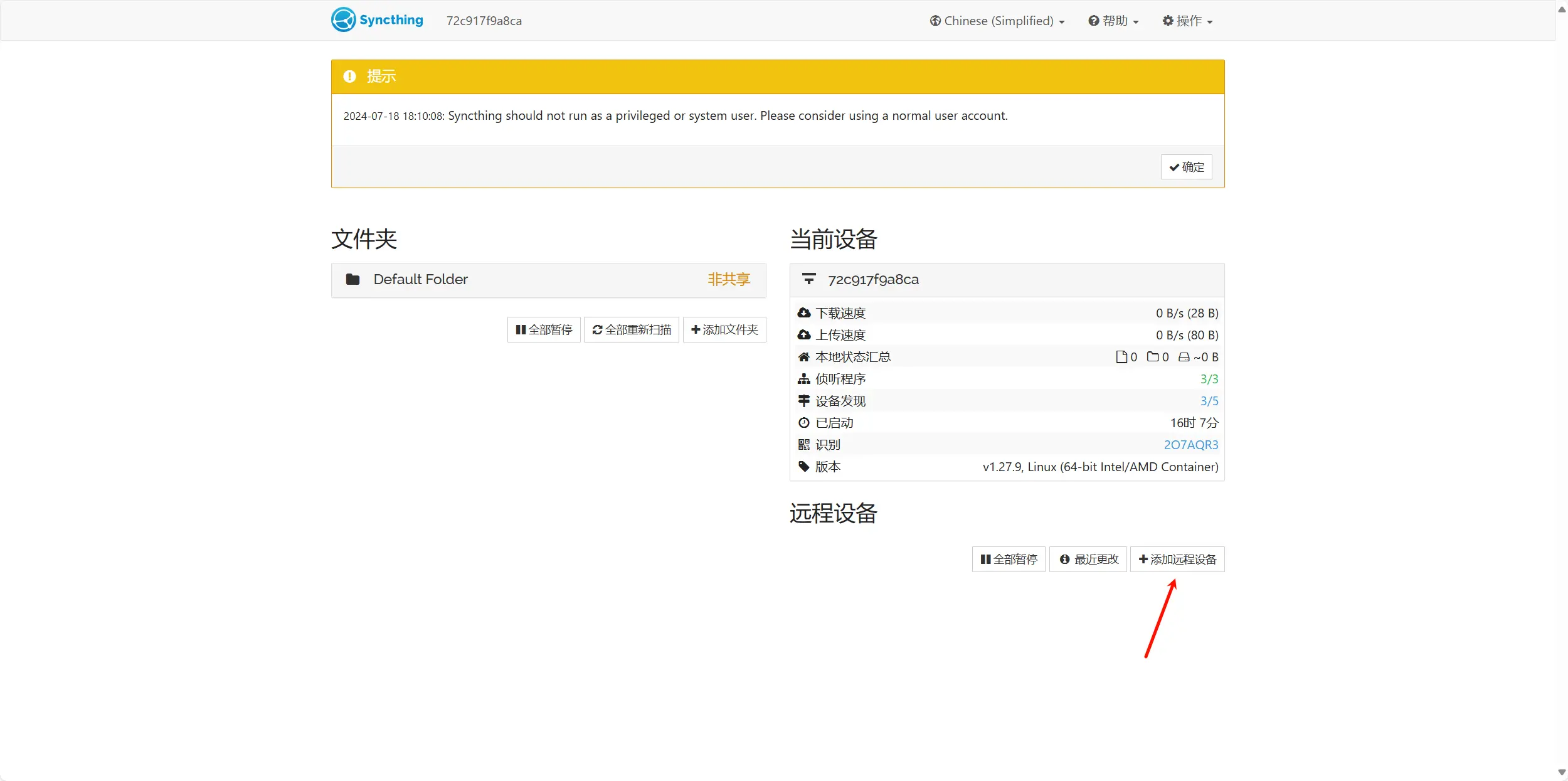Click the folder icon beside Default Folder
This screenshot has width=1568, height=781.
coord(352,279)
